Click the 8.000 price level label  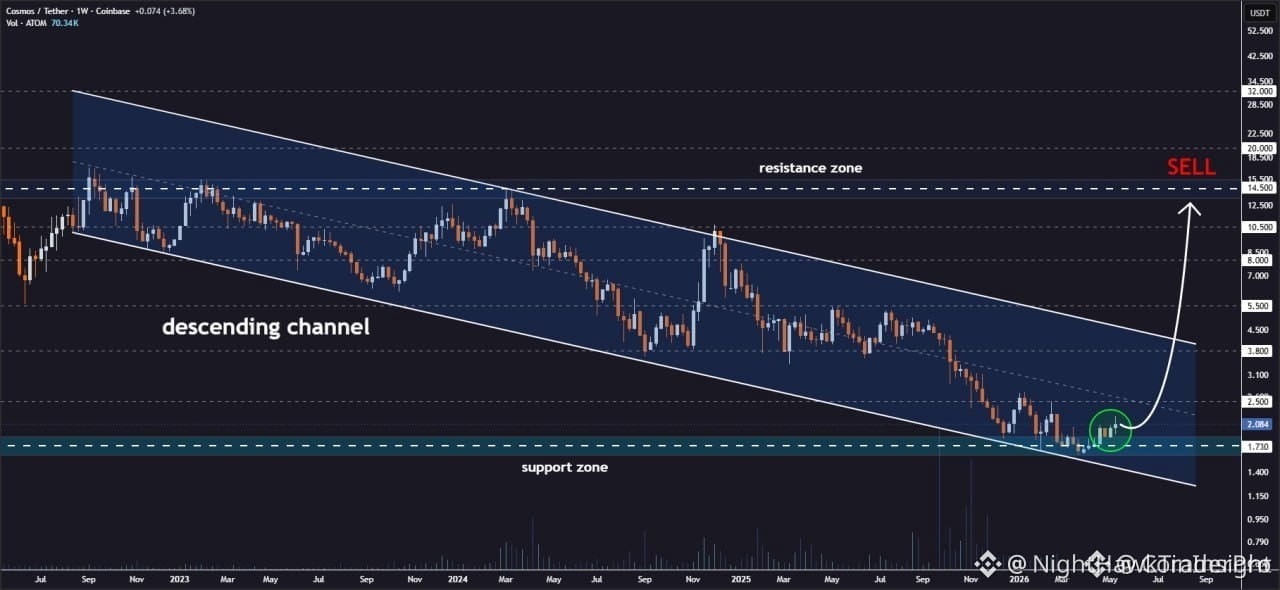click(1258, 260)
